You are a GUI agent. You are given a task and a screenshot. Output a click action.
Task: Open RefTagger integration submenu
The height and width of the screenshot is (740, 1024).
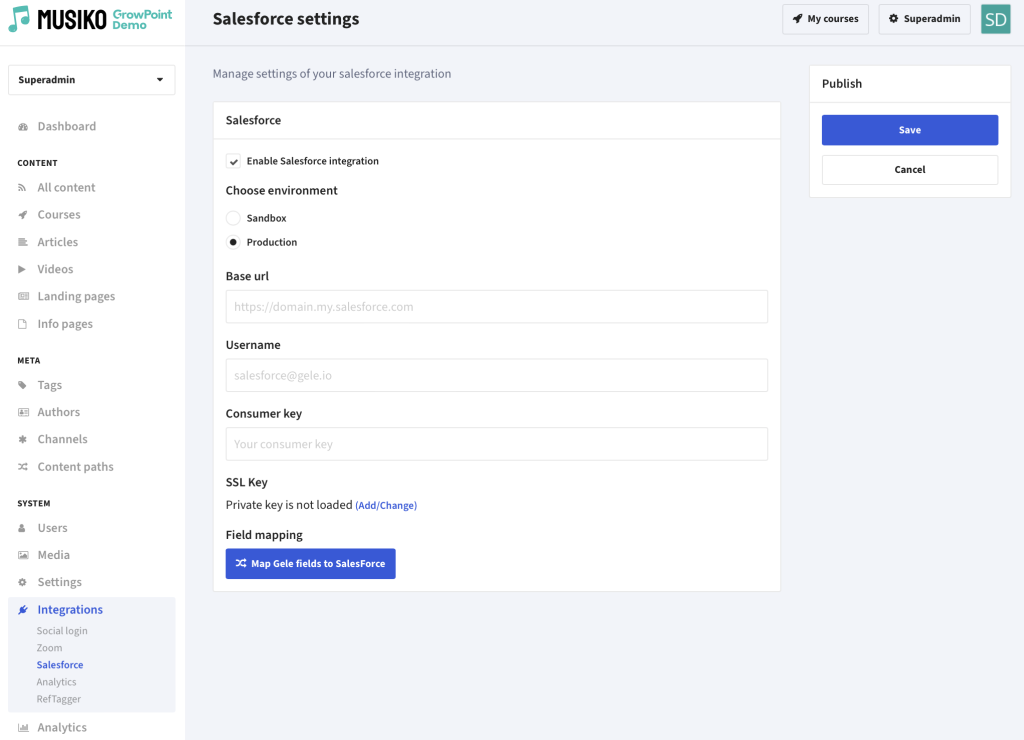pyautogui.click(x=59, y=699)
